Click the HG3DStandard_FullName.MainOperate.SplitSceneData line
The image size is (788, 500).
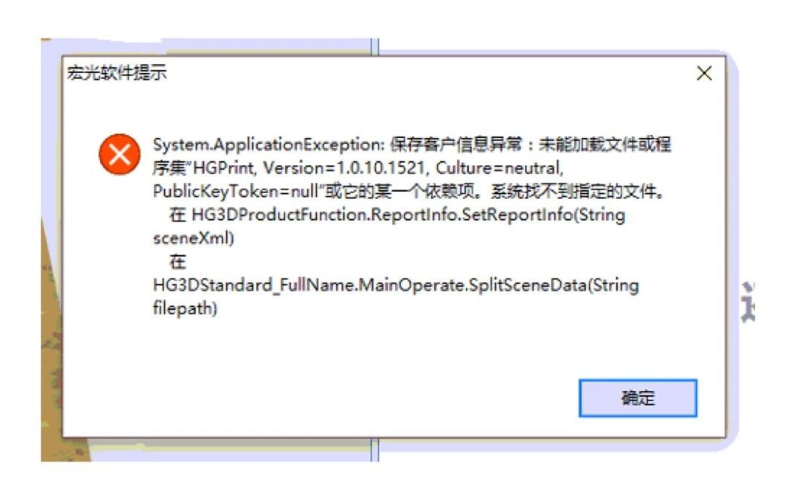point(396,285)
